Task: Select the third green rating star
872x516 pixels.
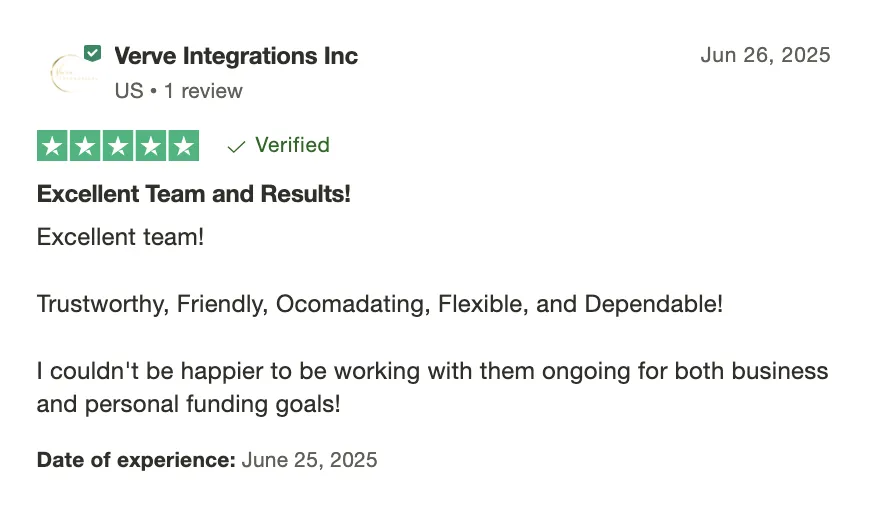Action: click(118, 146)
